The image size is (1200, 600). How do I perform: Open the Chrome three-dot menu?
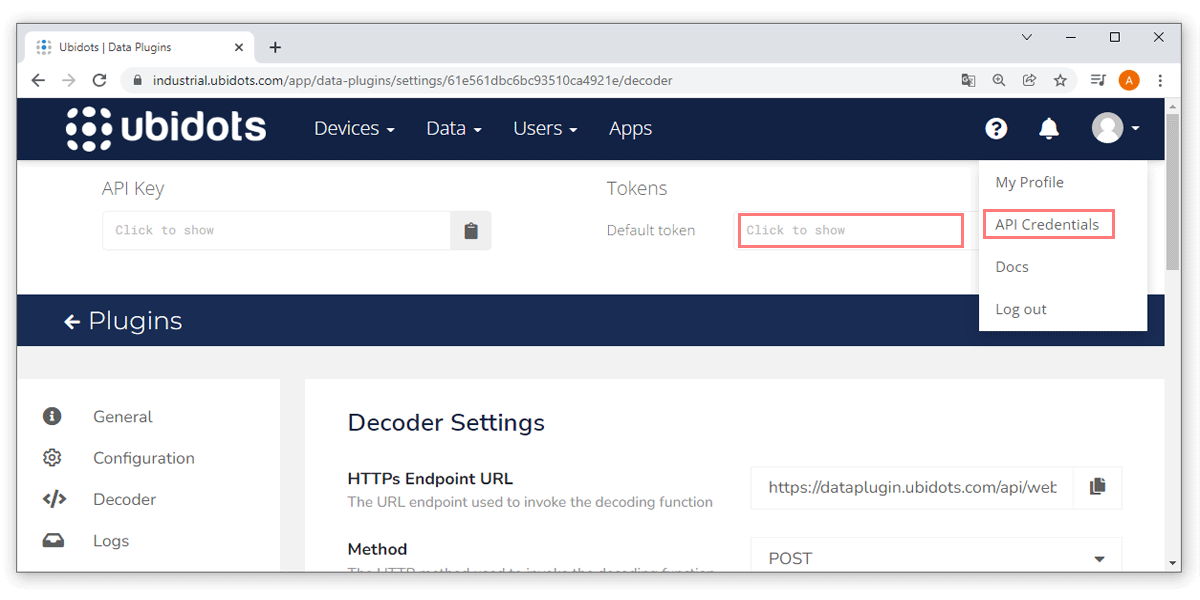pyautogui.click(x=1160, y=80)
